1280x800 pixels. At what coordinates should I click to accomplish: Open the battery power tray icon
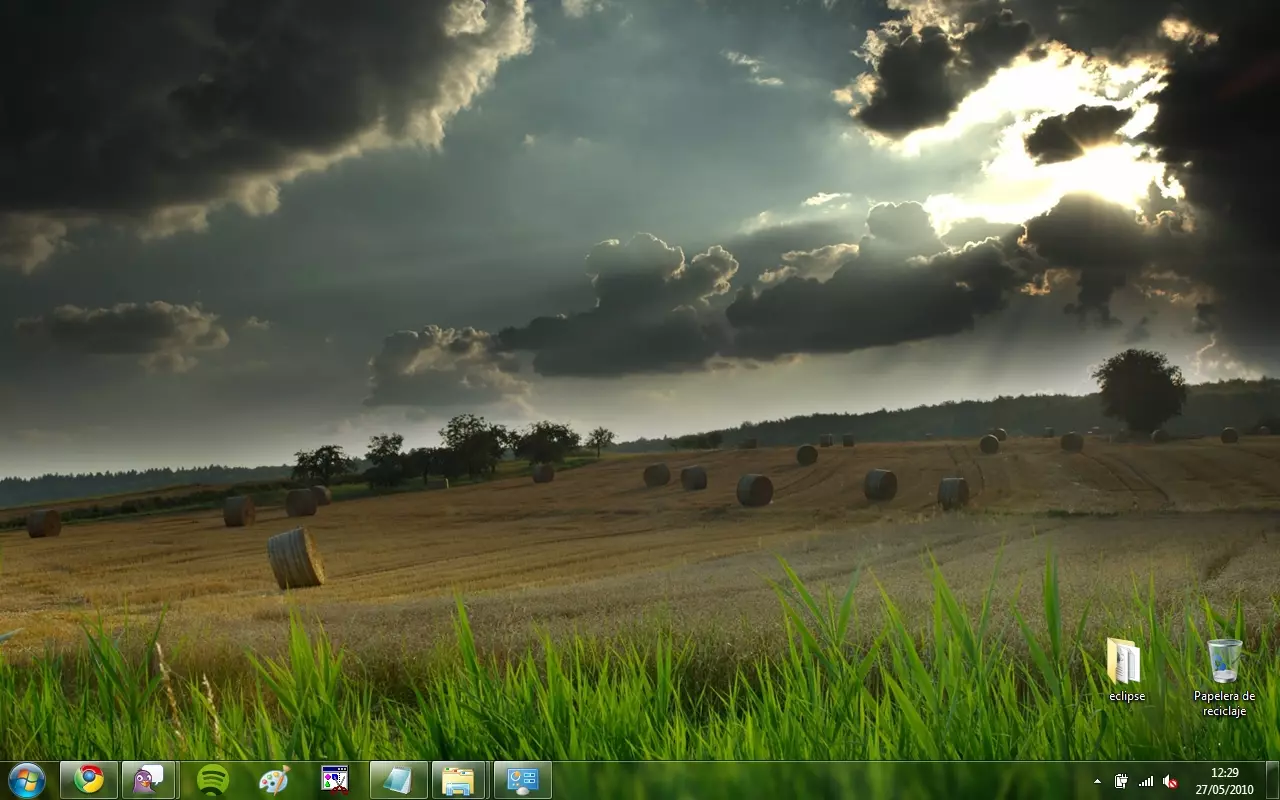click(1121, 781)
